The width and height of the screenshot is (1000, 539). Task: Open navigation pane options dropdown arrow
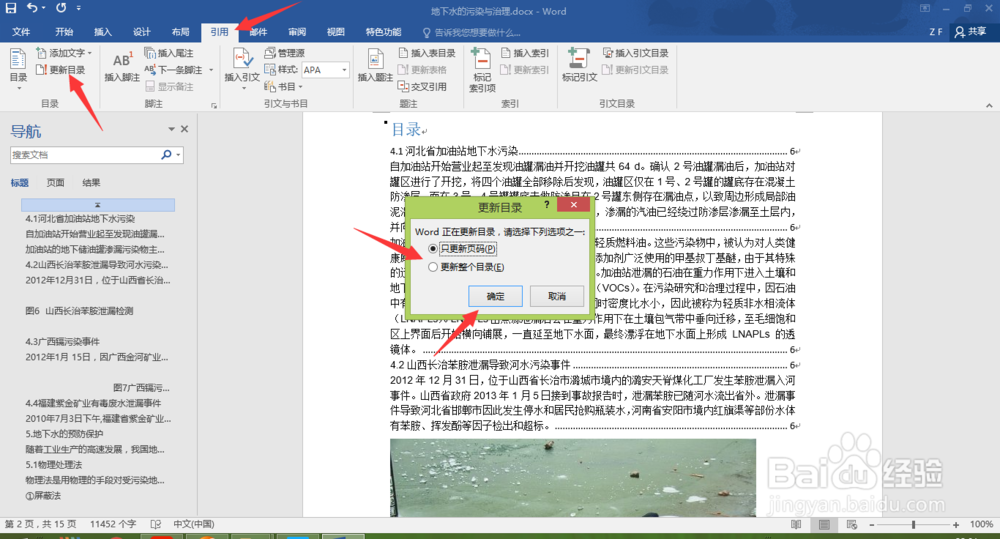point(171,129)
